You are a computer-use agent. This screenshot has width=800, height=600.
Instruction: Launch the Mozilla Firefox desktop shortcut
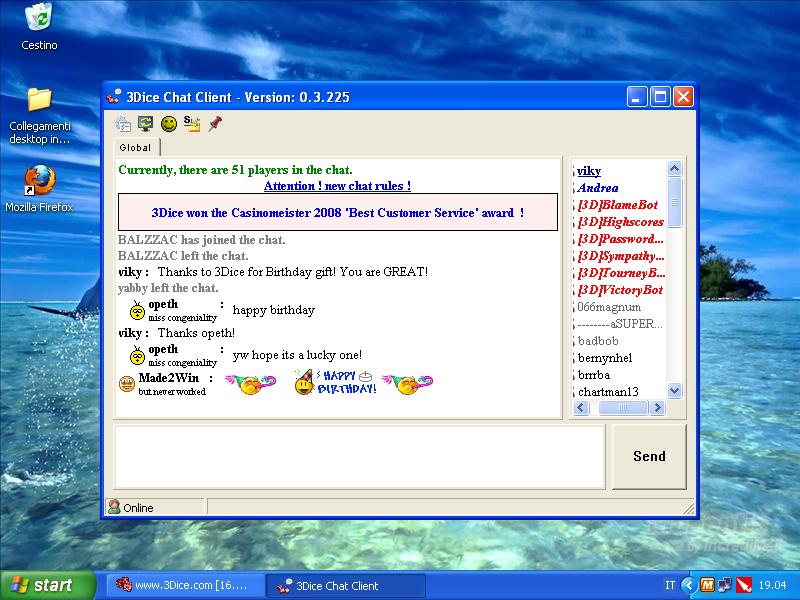click(x=39, y=180)
